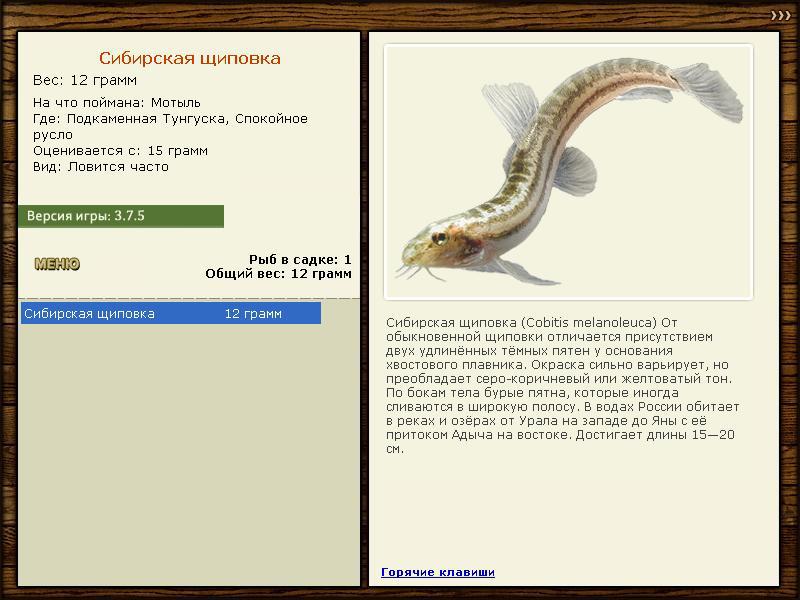Click the Общий вес: 12 грамм total

279,274
